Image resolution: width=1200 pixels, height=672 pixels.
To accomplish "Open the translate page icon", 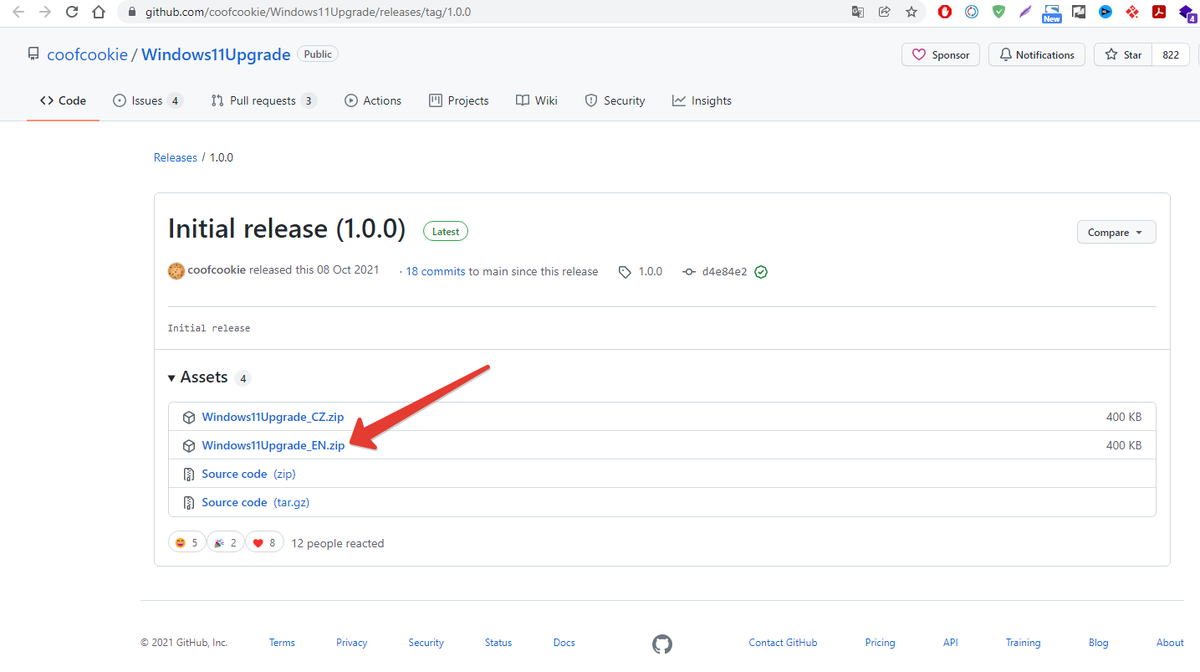I will click(857, 13).
